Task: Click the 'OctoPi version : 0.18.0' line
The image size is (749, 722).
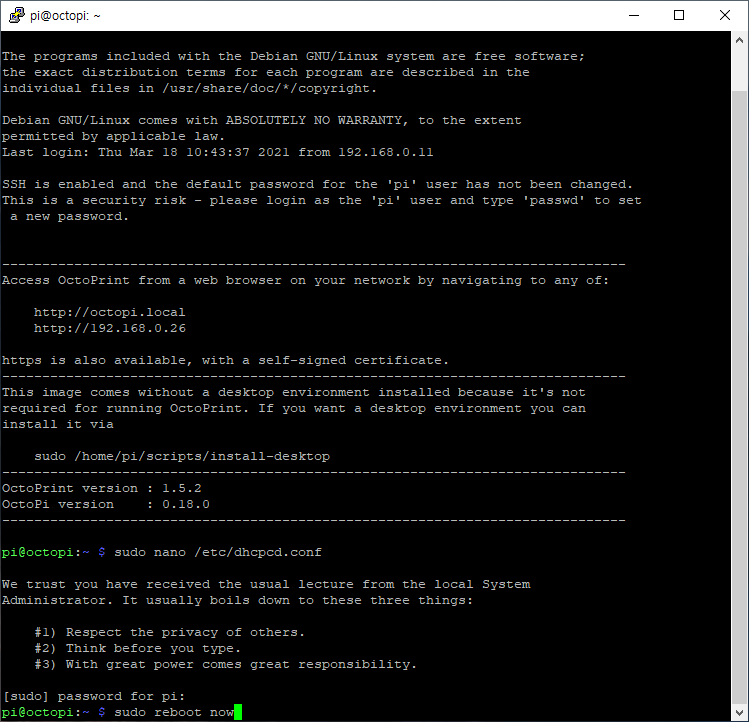Action: (x=106, y=504)
